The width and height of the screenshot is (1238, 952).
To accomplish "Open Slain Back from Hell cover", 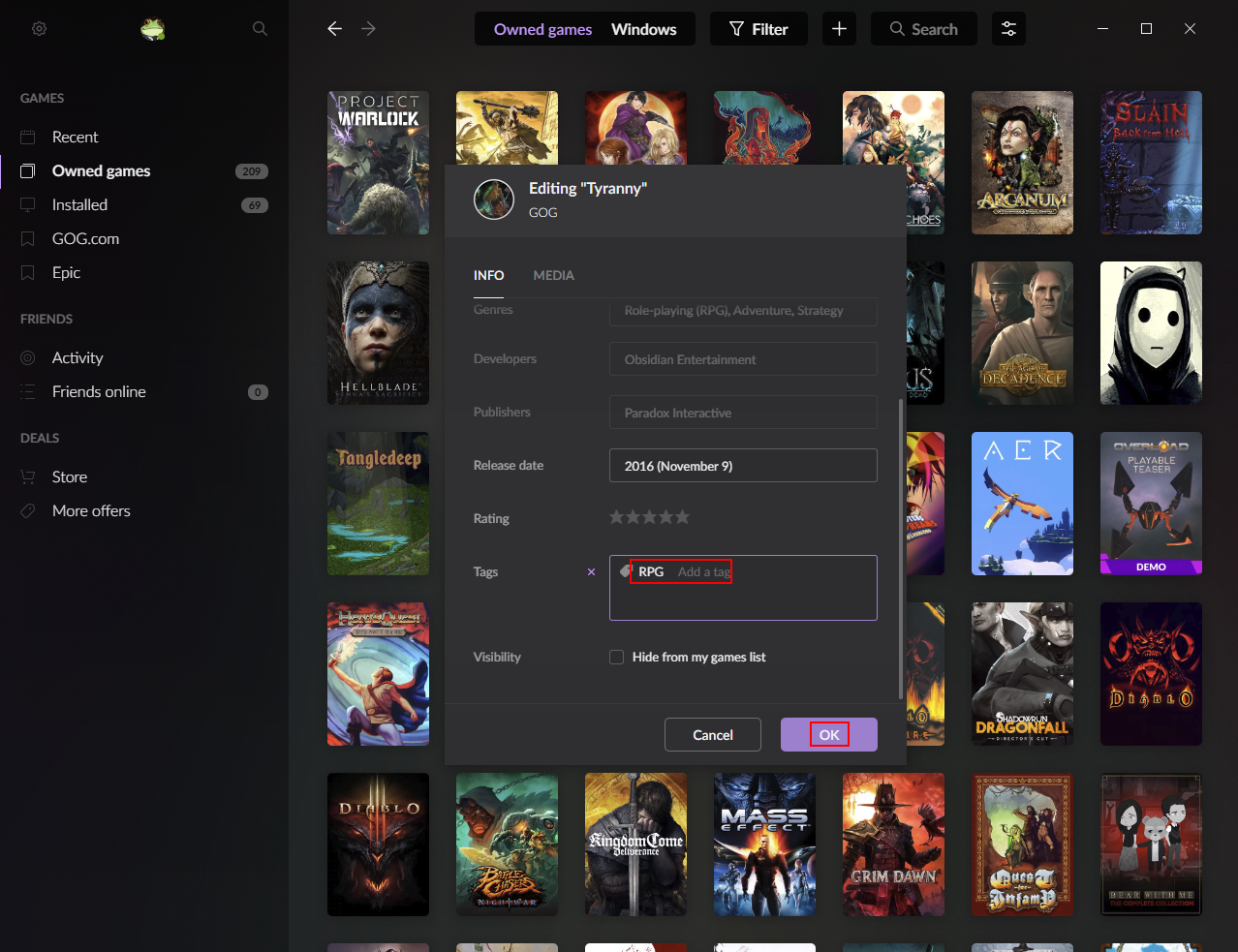I will (1151, 163).
